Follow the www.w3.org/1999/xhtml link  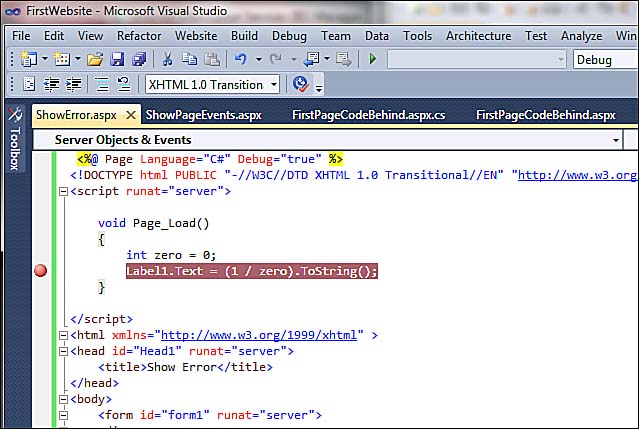tap(259, 335)
